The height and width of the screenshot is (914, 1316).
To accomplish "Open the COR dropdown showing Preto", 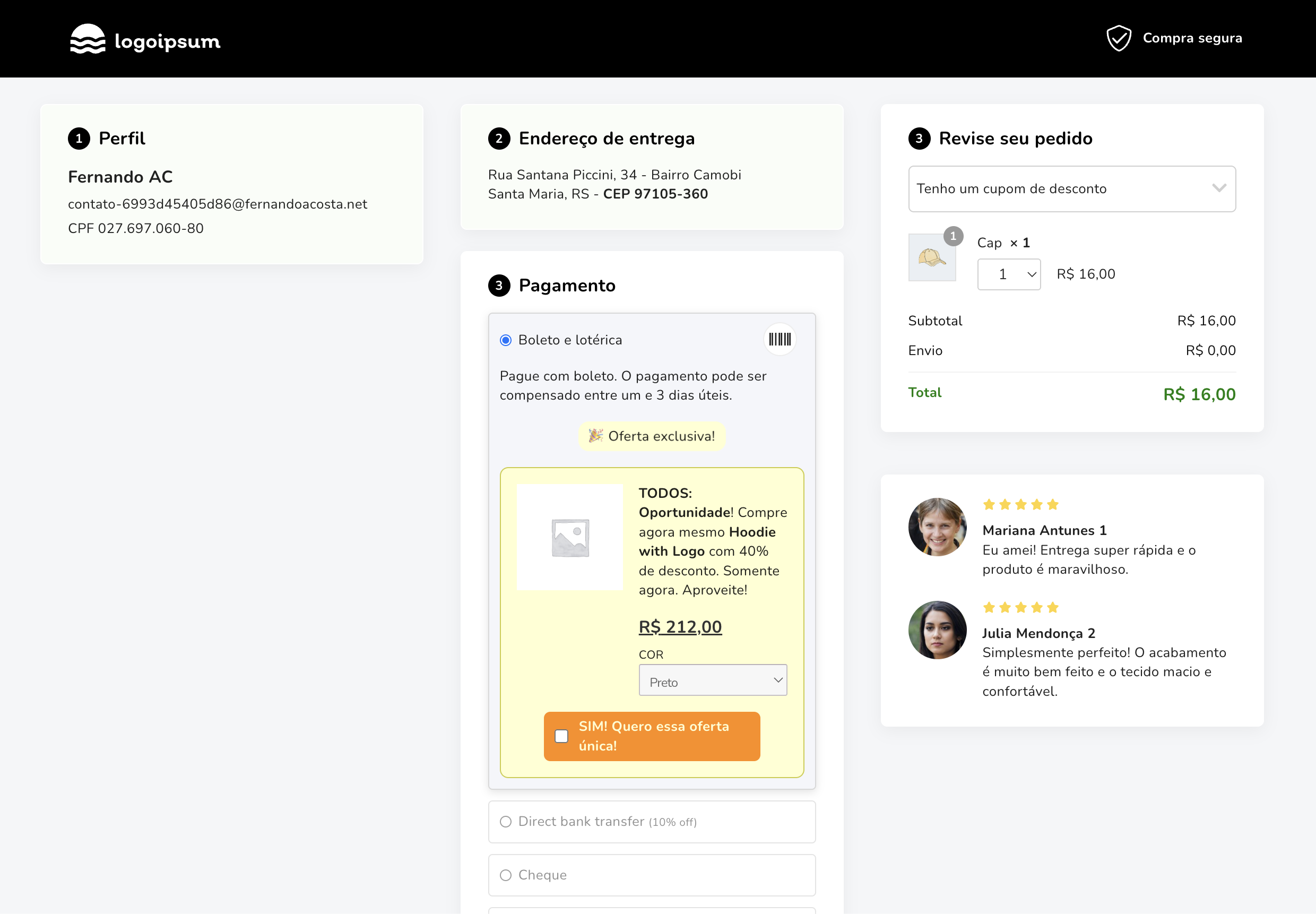I will (713, 680).
